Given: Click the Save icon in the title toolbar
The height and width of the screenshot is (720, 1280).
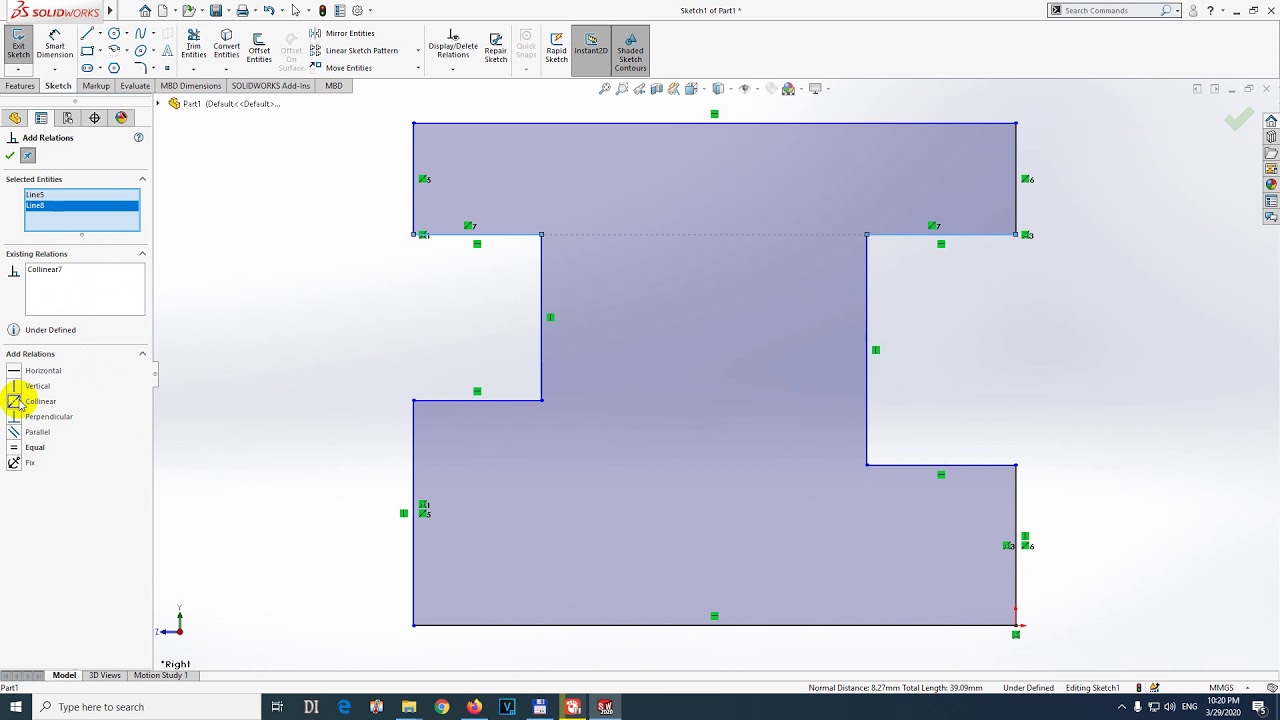Looking at the screenshot, I should [215, 10].
